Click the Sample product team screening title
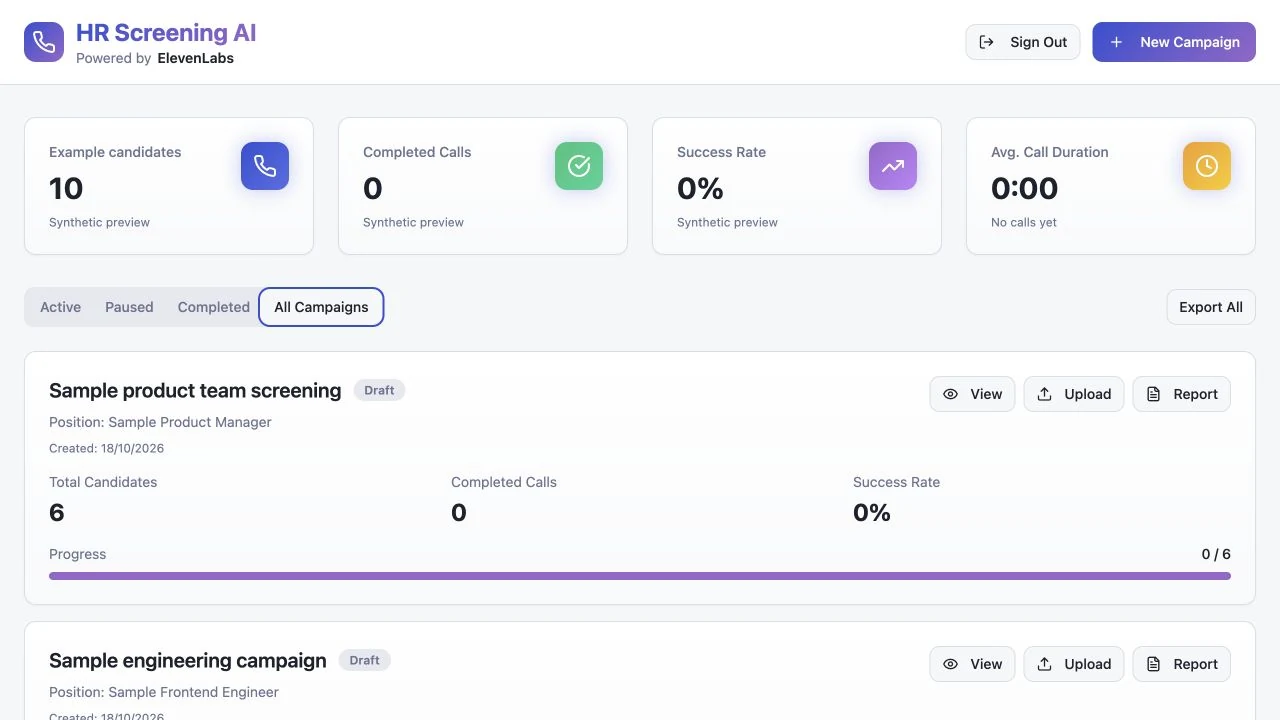Screen dimensions: 1280x720 click(x=195, y=391)
